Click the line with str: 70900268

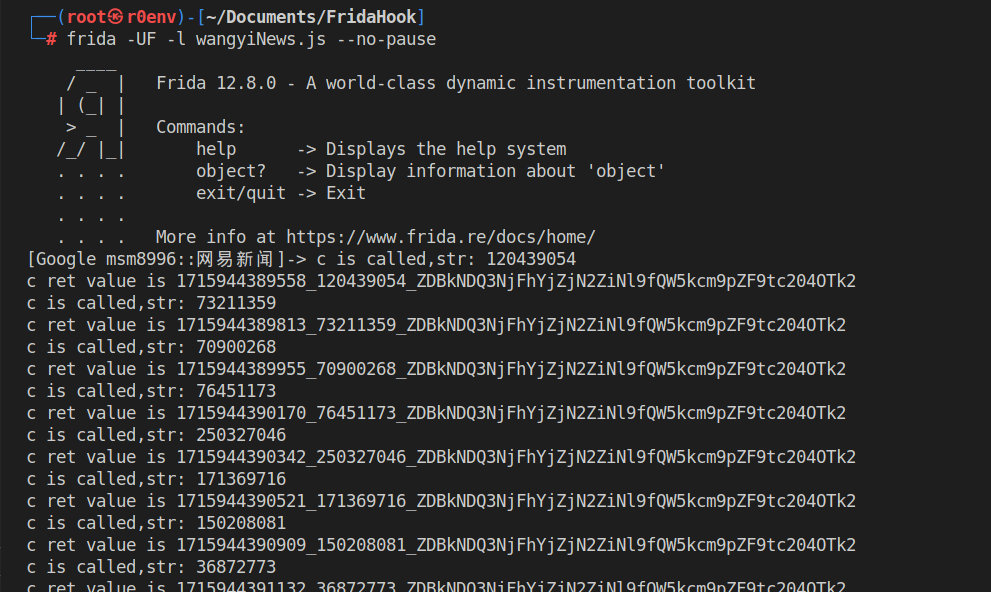click(x=152, y=347)
